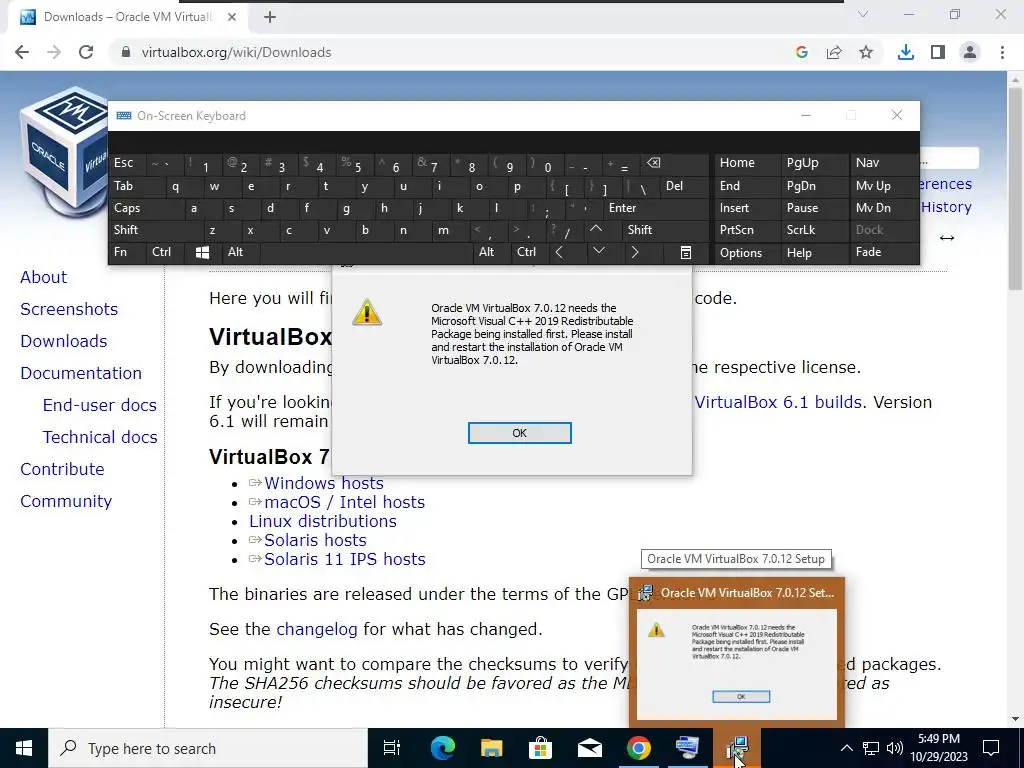The height and width of the screenshot is (768, 1024).
Task: Open the changelog link
Action: point(317,629)
